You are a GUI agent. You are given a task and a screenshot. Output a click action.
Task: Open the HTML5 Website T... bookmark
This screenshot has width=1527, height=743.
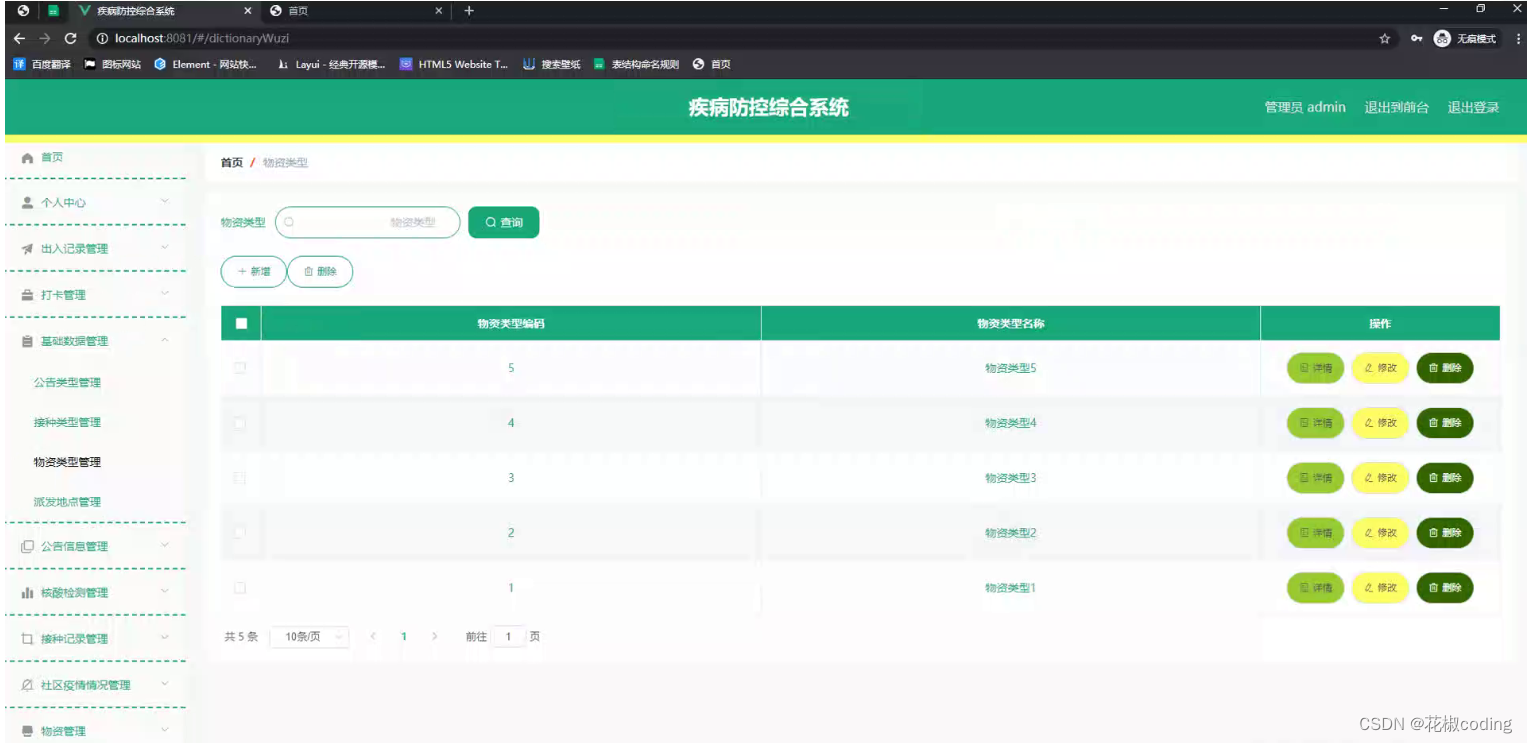(x=455, y=64)
